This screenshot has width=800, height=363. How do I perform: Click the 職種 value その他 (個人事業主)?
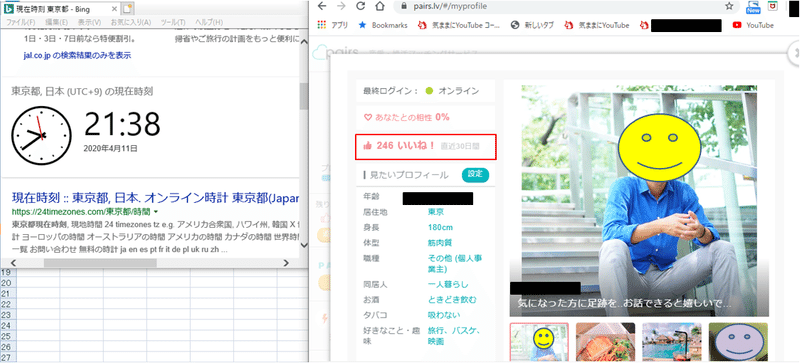point(454,263)
